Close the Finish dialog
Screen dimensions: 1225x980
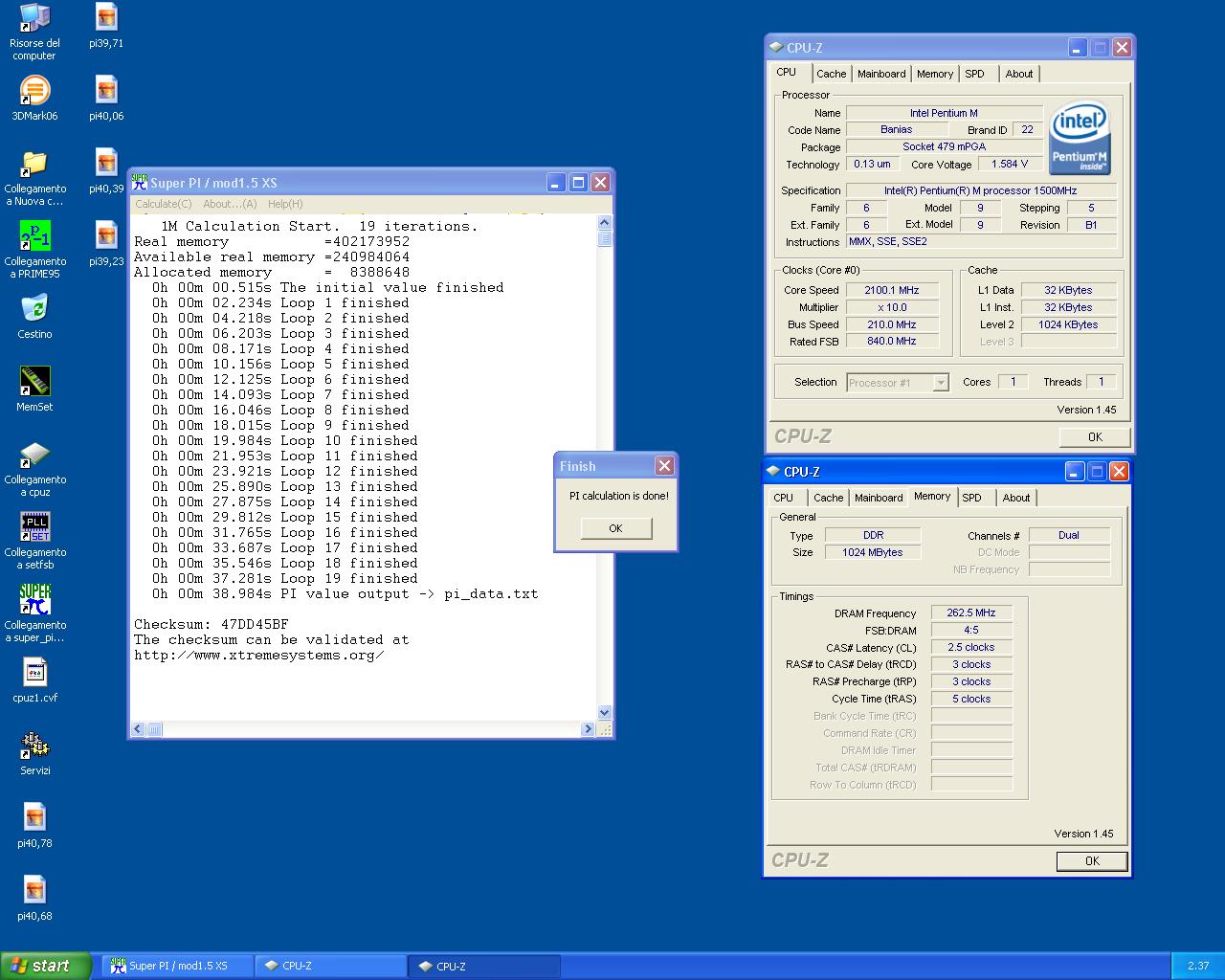click(x=664, y=465)
